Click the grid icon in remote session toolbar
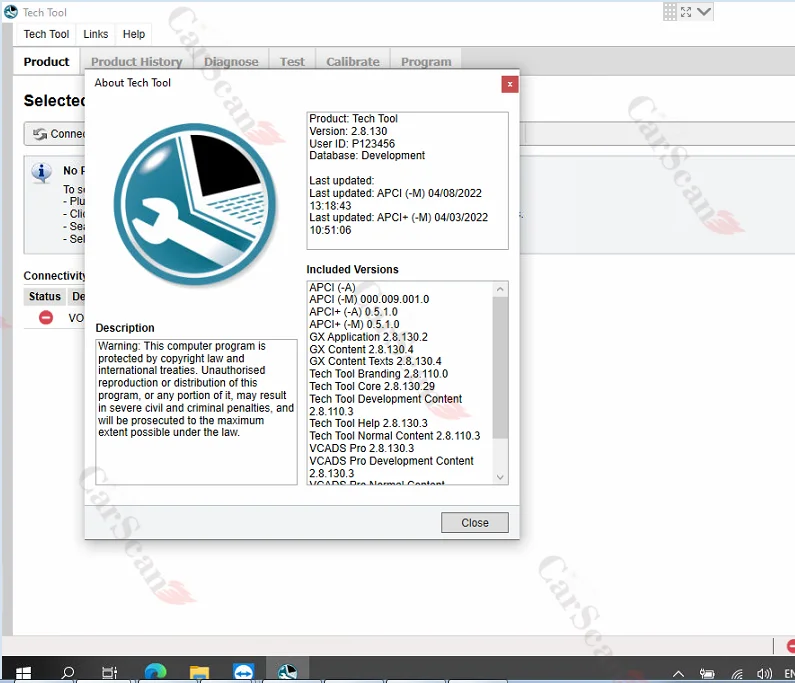 point(670,12)
